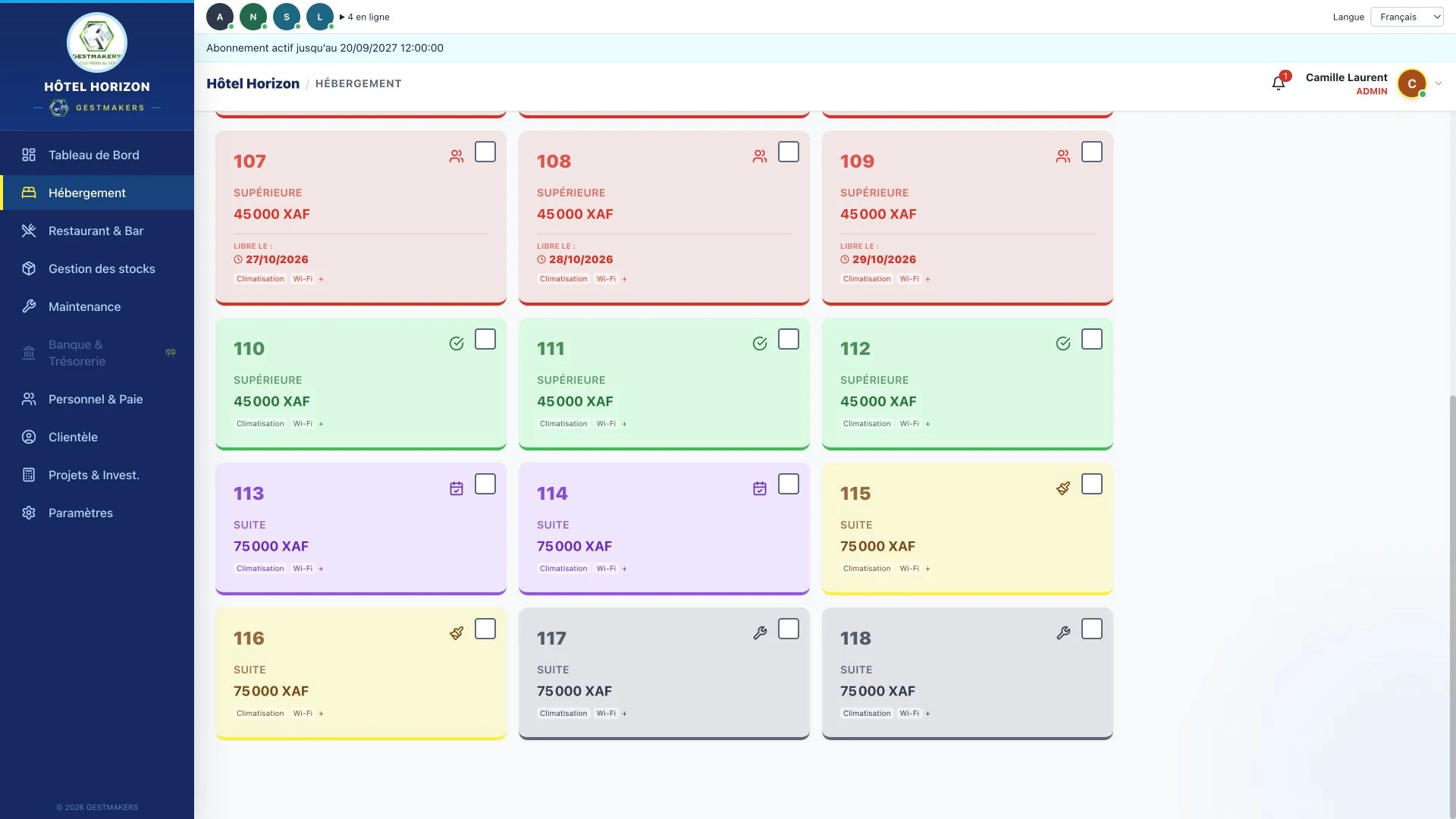Click the occupied guests icon on room 107
The width and height of the screenshot is (1456, 819).
click(x=457, y=156)
